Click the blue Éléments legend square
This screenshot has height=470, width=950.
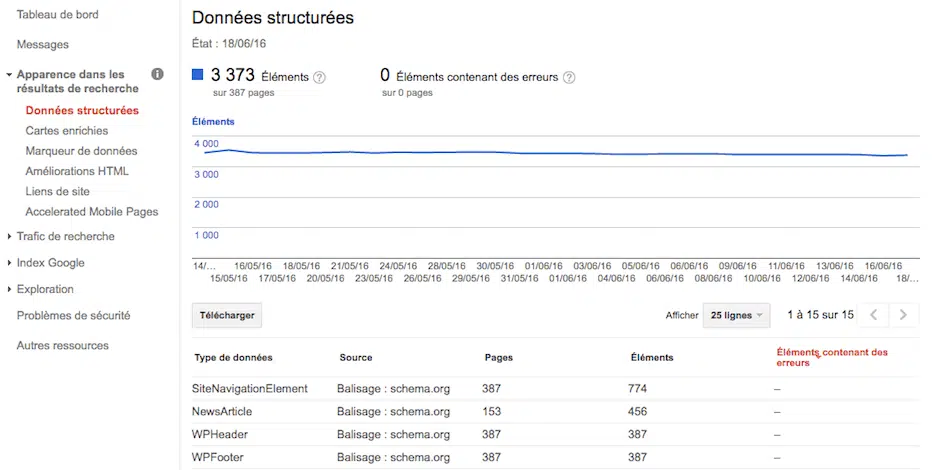[198, 75]
